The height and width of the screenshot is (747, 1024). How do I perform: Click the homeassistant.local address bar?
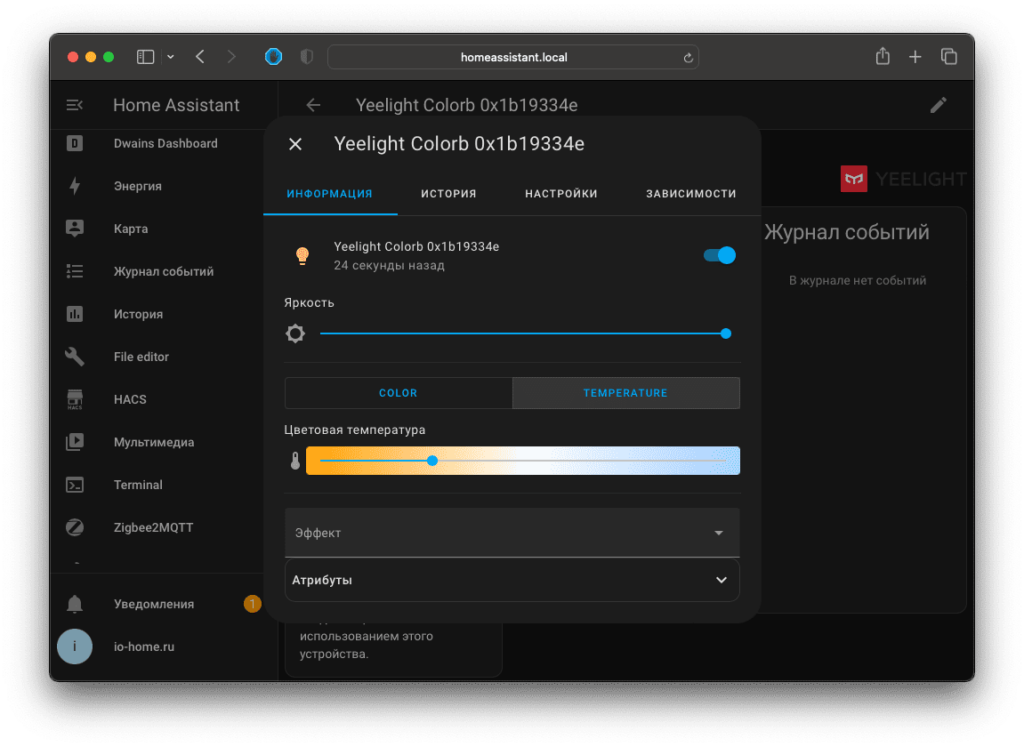pos(513,57)
